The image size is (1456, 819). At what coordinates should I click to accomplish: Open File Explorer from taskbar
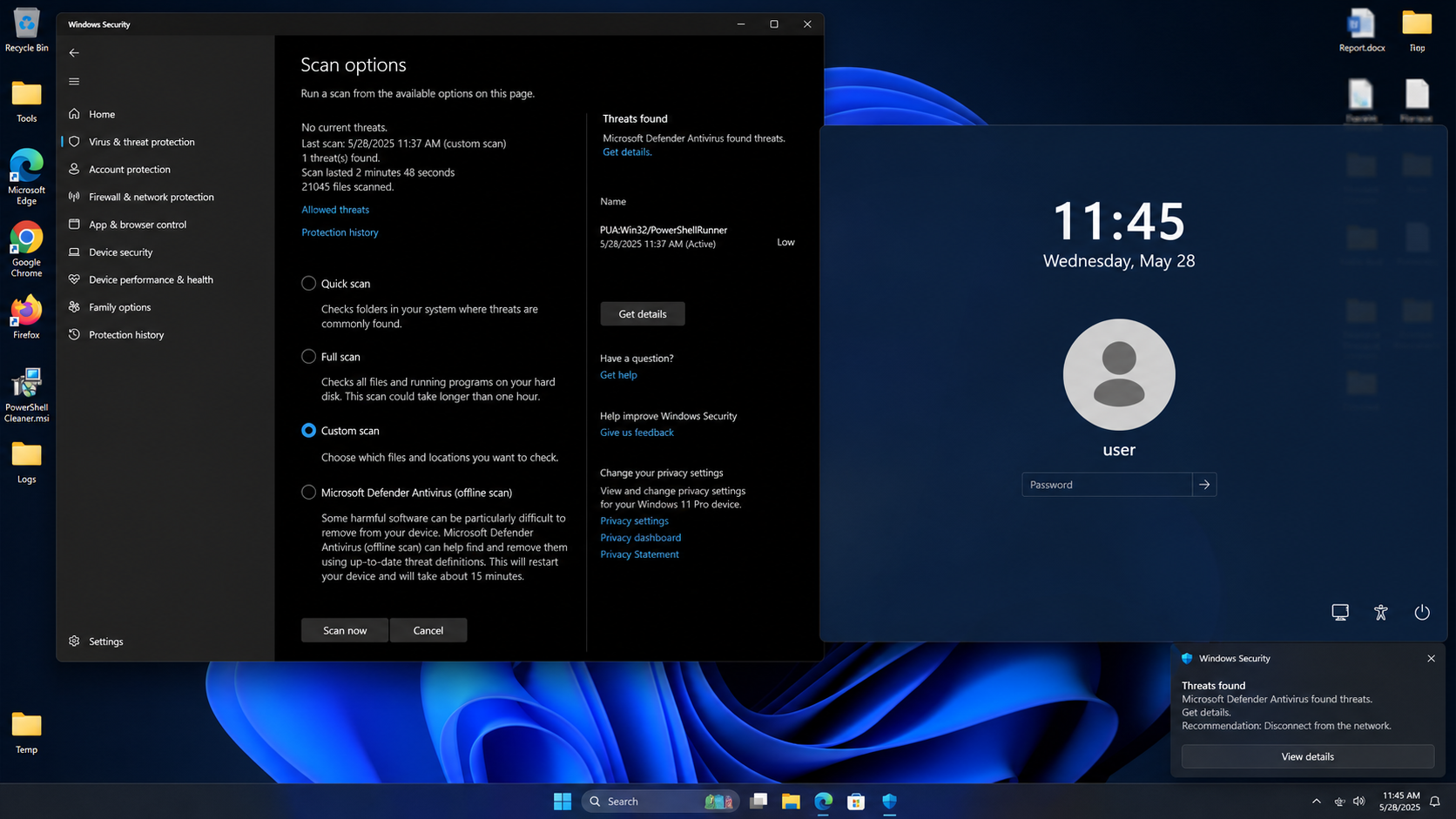click(791, 802)
